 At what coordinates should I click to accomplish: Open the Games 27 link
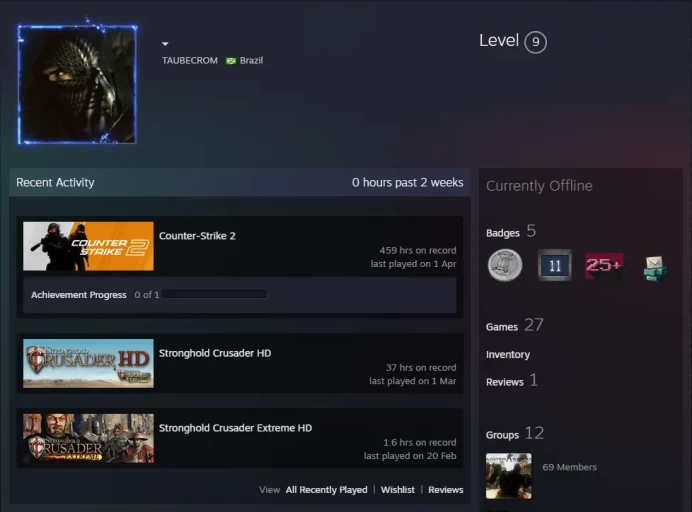[x=515, y=326]
